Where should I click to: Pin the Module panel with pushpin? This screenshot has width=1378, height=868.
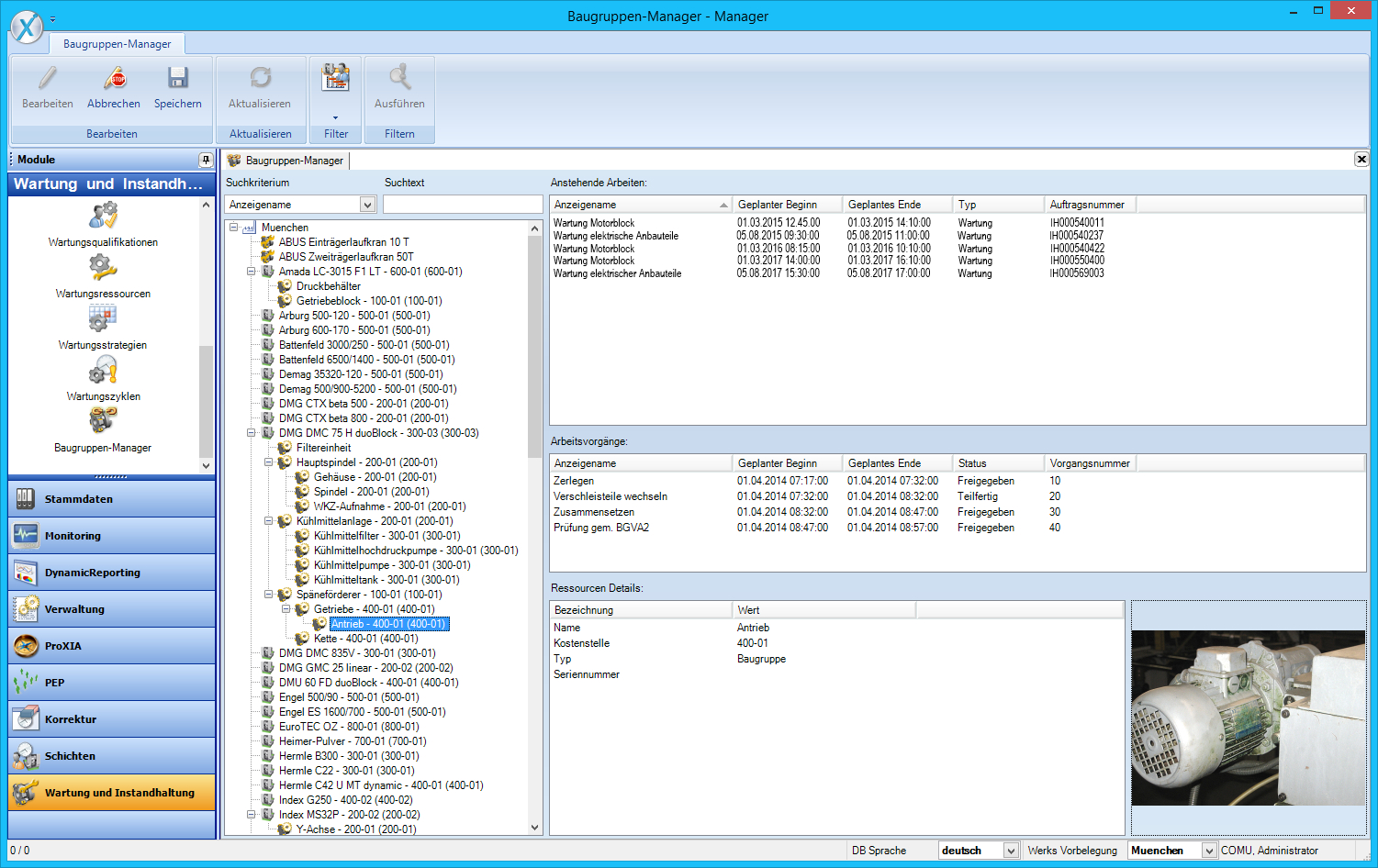click(206, 160)
